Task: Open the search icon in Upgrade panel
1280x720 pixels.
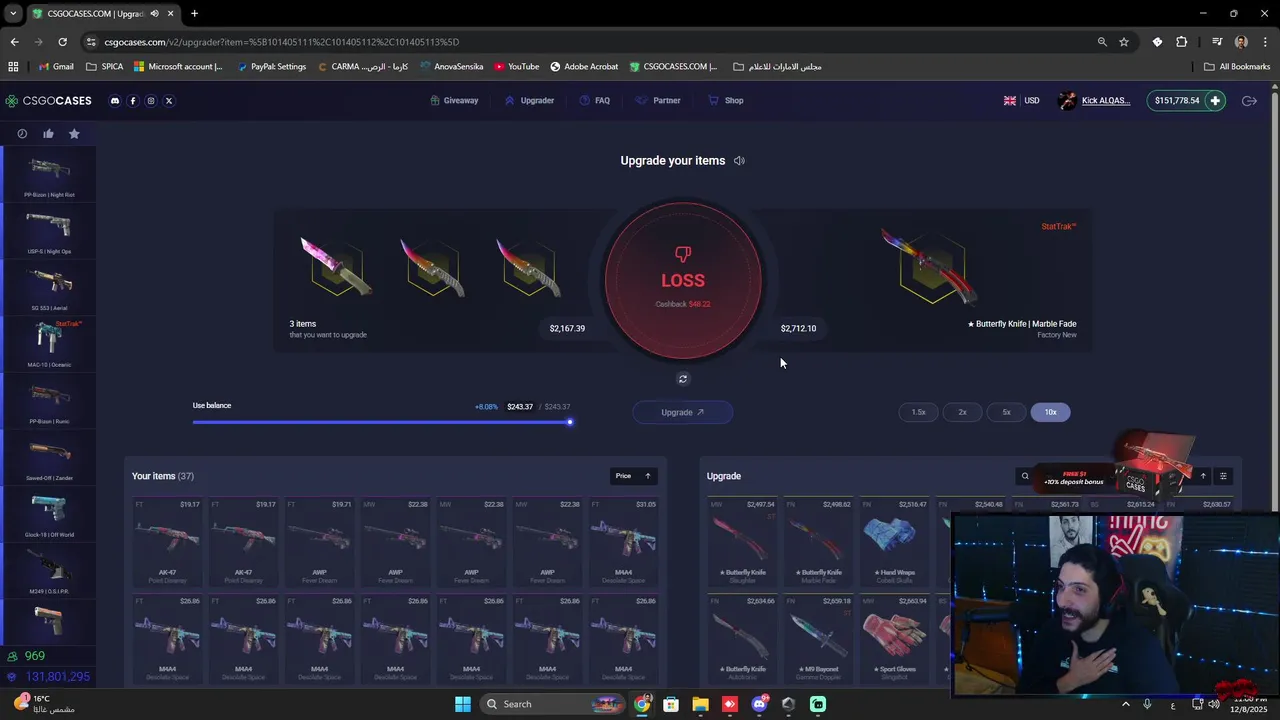Action: click(x=1024, y=476)
